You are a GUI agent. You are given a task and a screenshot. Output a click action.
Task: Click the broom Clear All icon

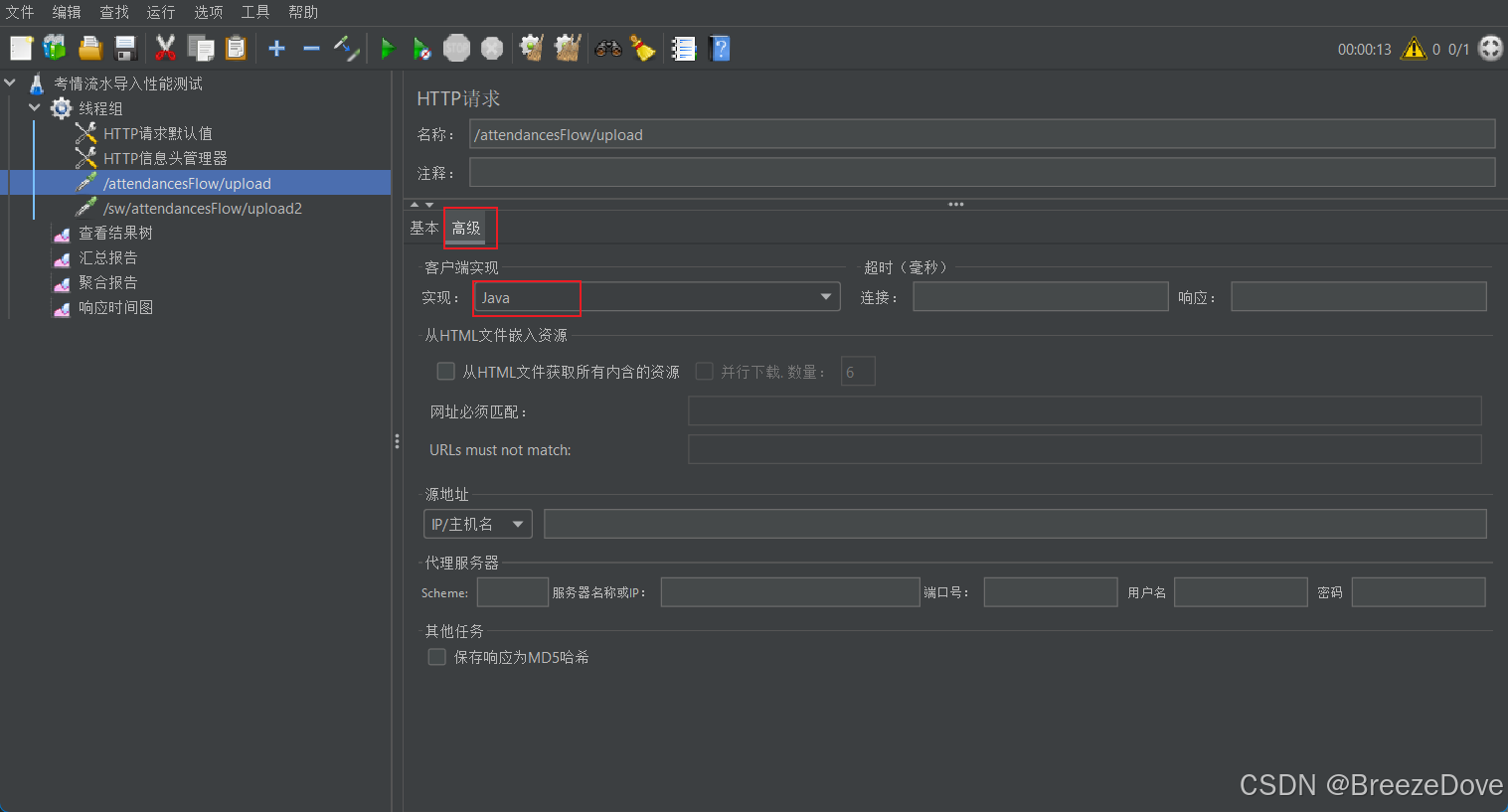pyautogui.click(x=643, y=48)
